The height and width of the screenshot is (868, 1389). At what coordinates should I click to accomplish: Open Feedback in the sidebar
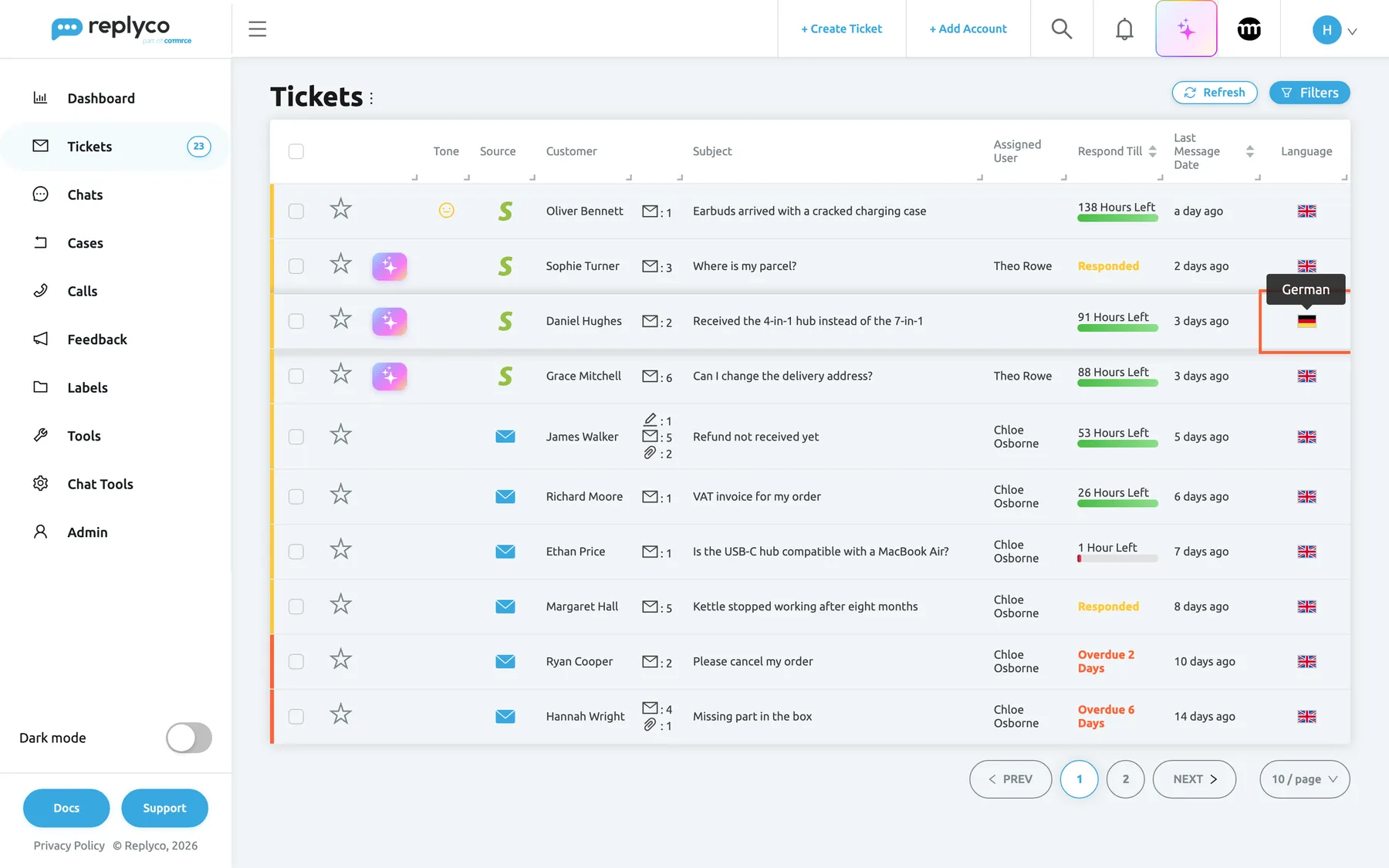click(x=97, y=339)
